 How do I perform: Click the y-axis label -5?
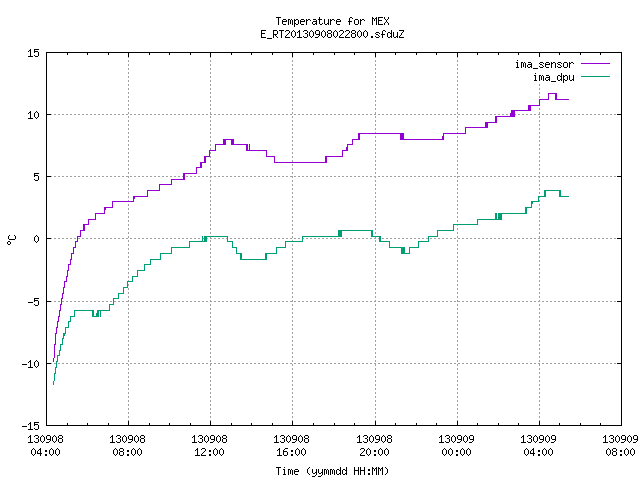click(33, 302)
